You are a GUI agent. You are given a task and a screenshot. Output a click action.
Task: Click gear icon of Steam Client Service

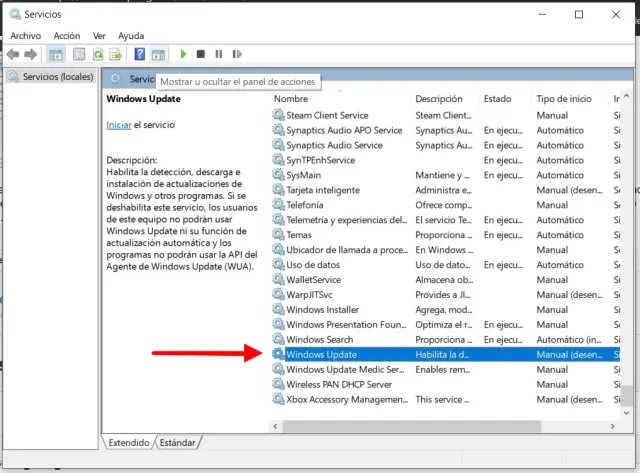278,115
